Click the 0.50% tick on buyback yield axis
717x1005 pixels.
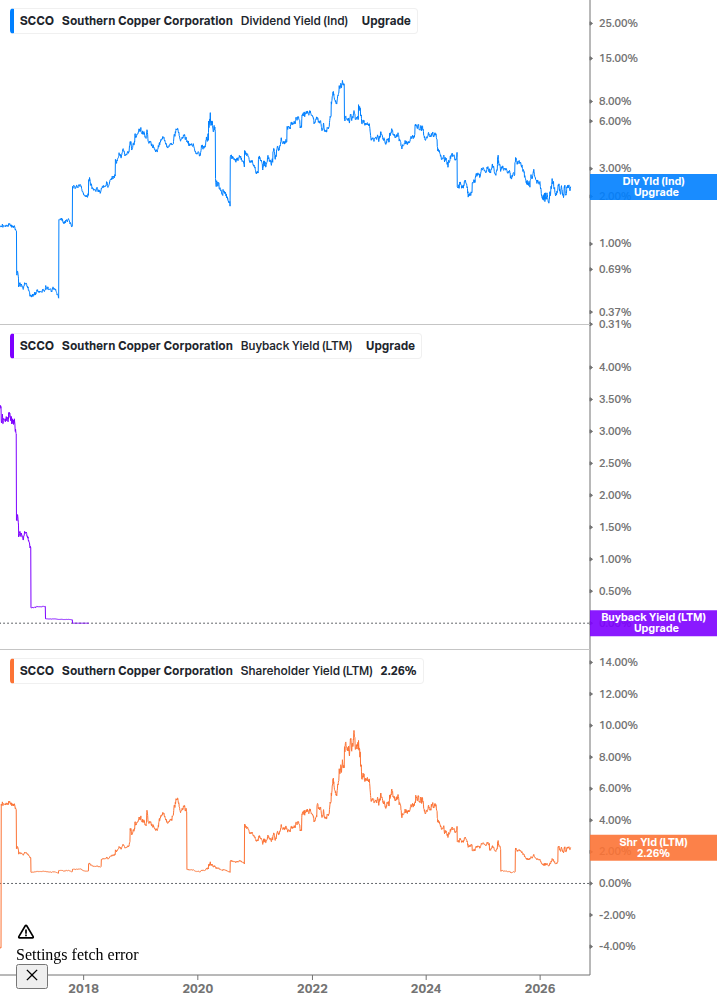point(615,592)
